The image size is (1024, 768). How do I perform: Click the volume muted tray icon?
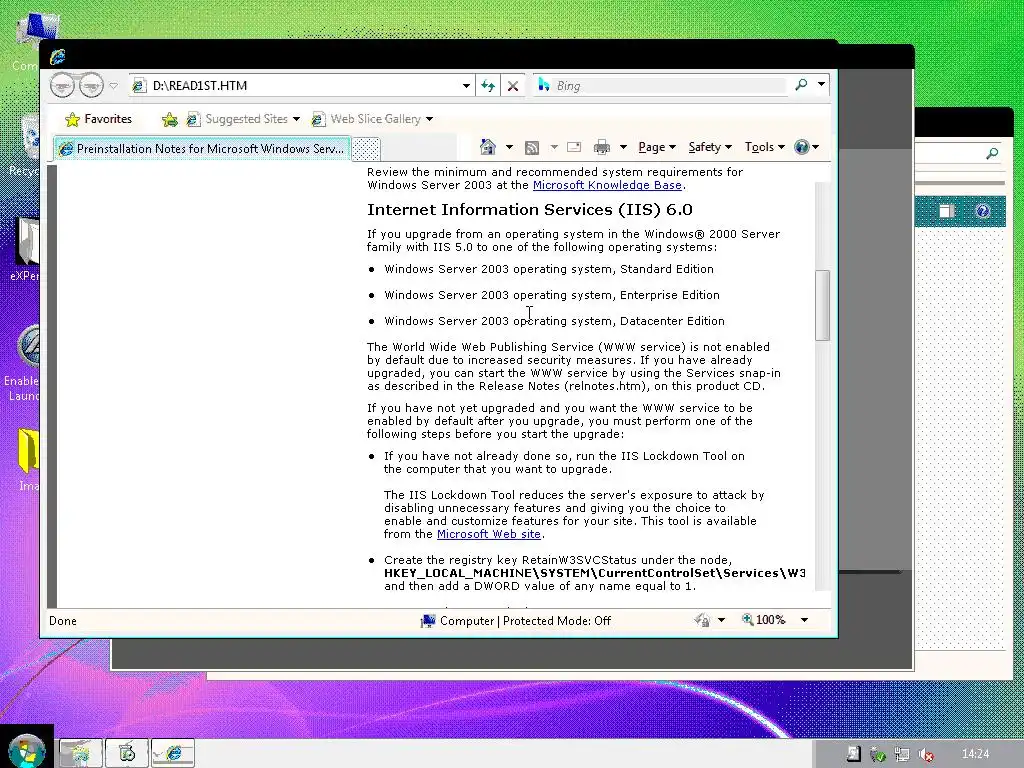tap(925, 754)
